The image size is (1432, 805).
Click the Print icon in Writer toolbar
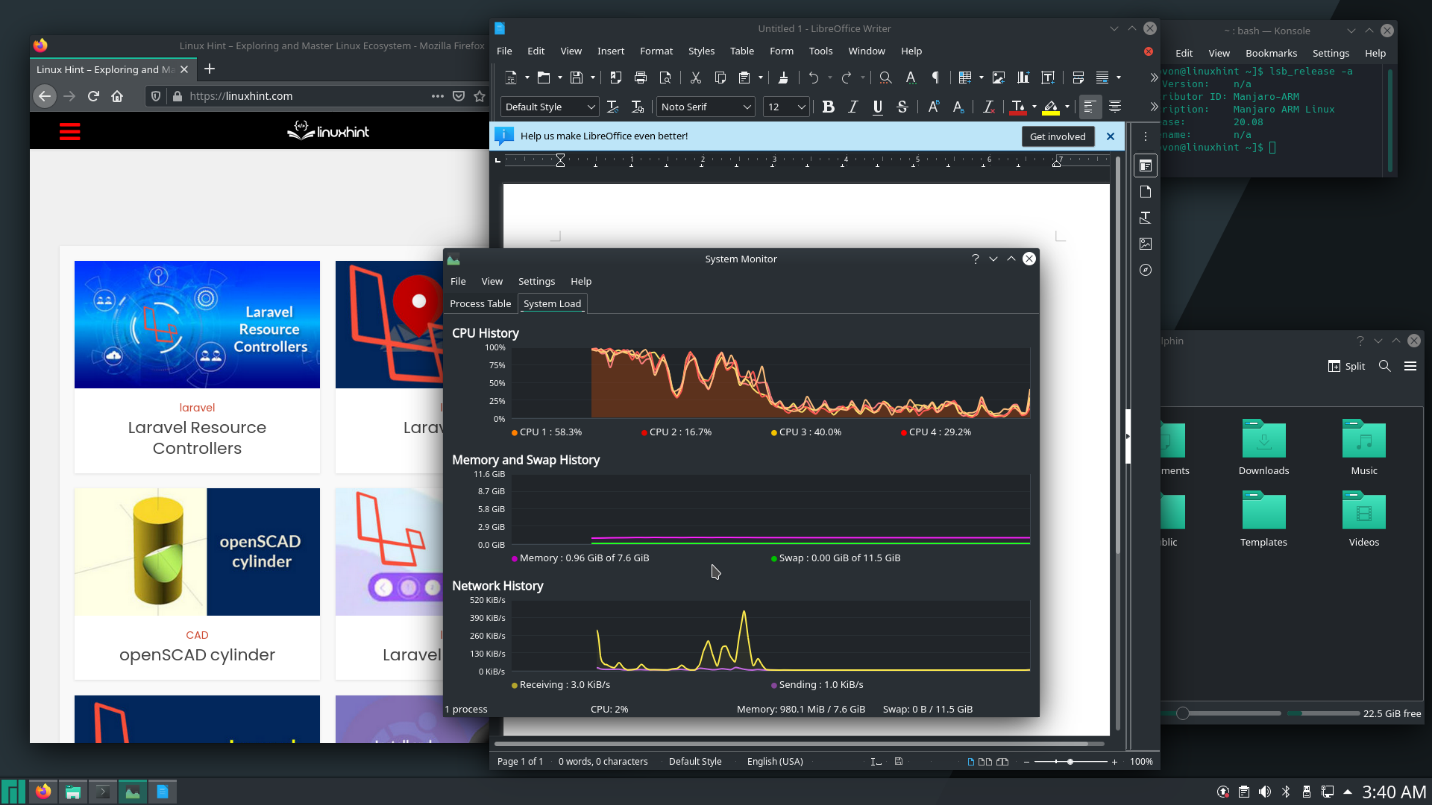tap(640, 78)
